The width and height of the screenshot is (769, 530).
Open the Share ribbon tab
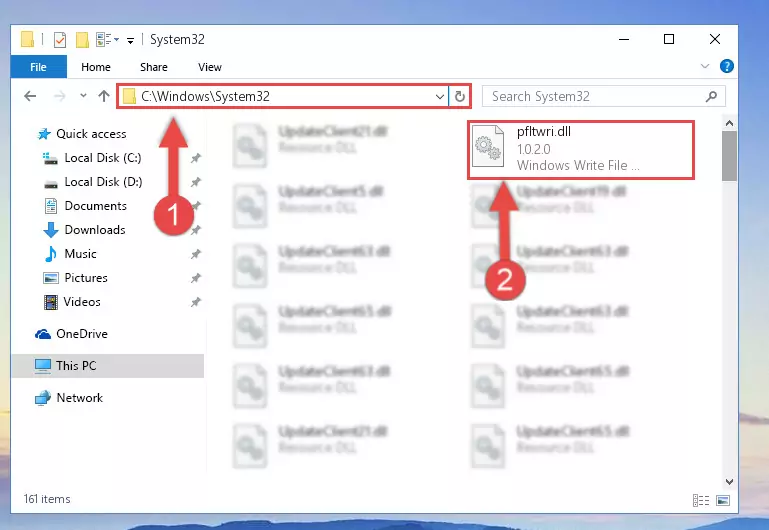click(x=154, y=67)
